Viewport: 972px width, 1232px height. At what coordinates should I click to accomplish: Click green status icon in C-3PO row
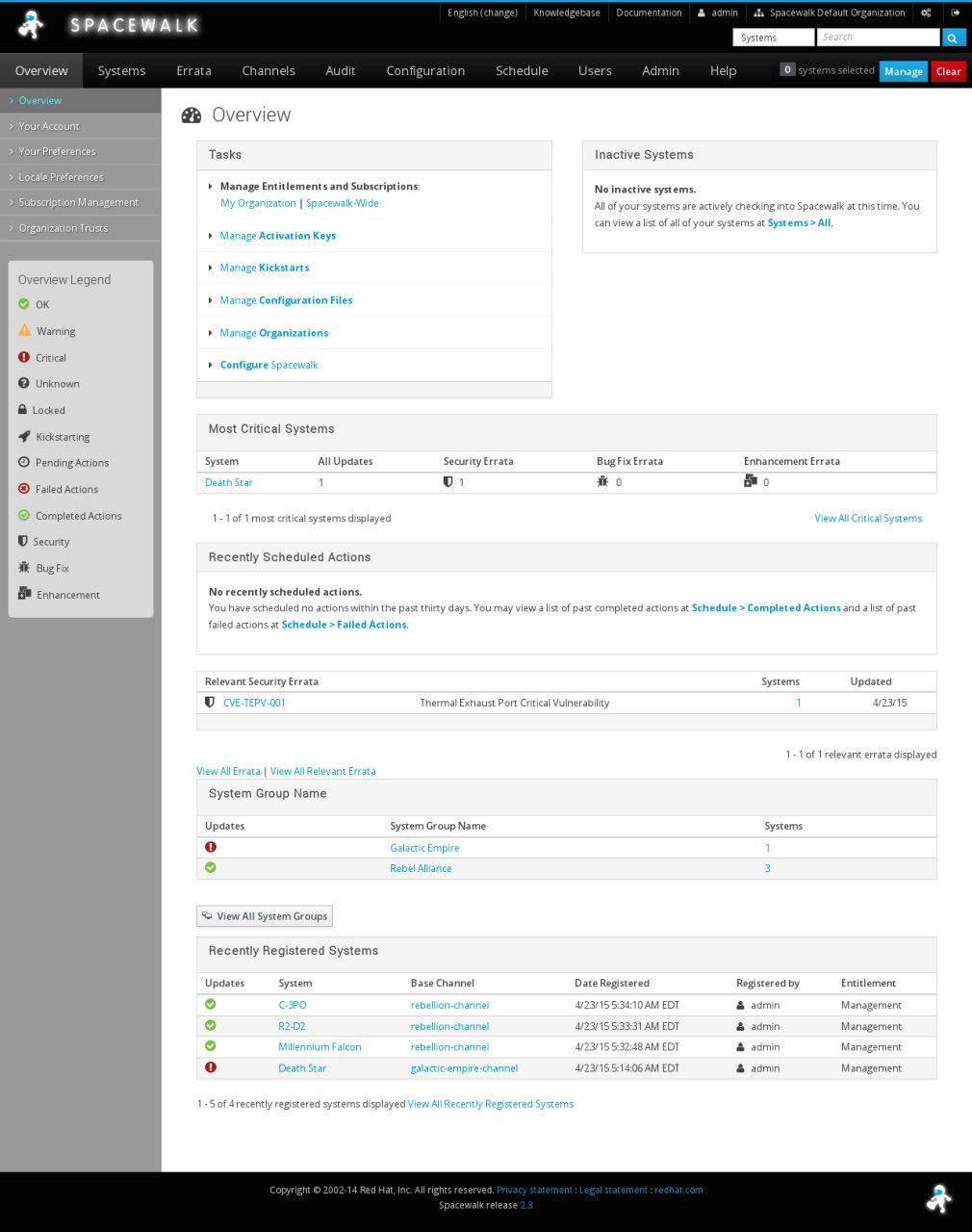pyautogui.click(x=211, y=1004)
